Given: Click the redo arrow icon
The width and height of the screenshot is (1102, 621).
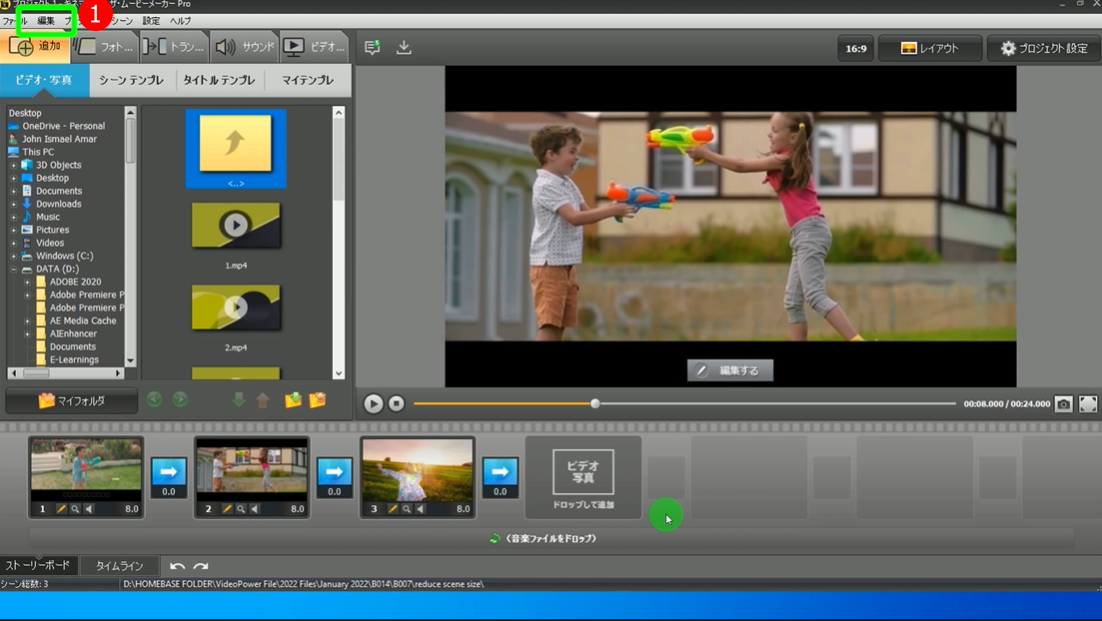Looking at the screenshot, I should [x=201, y=566].
